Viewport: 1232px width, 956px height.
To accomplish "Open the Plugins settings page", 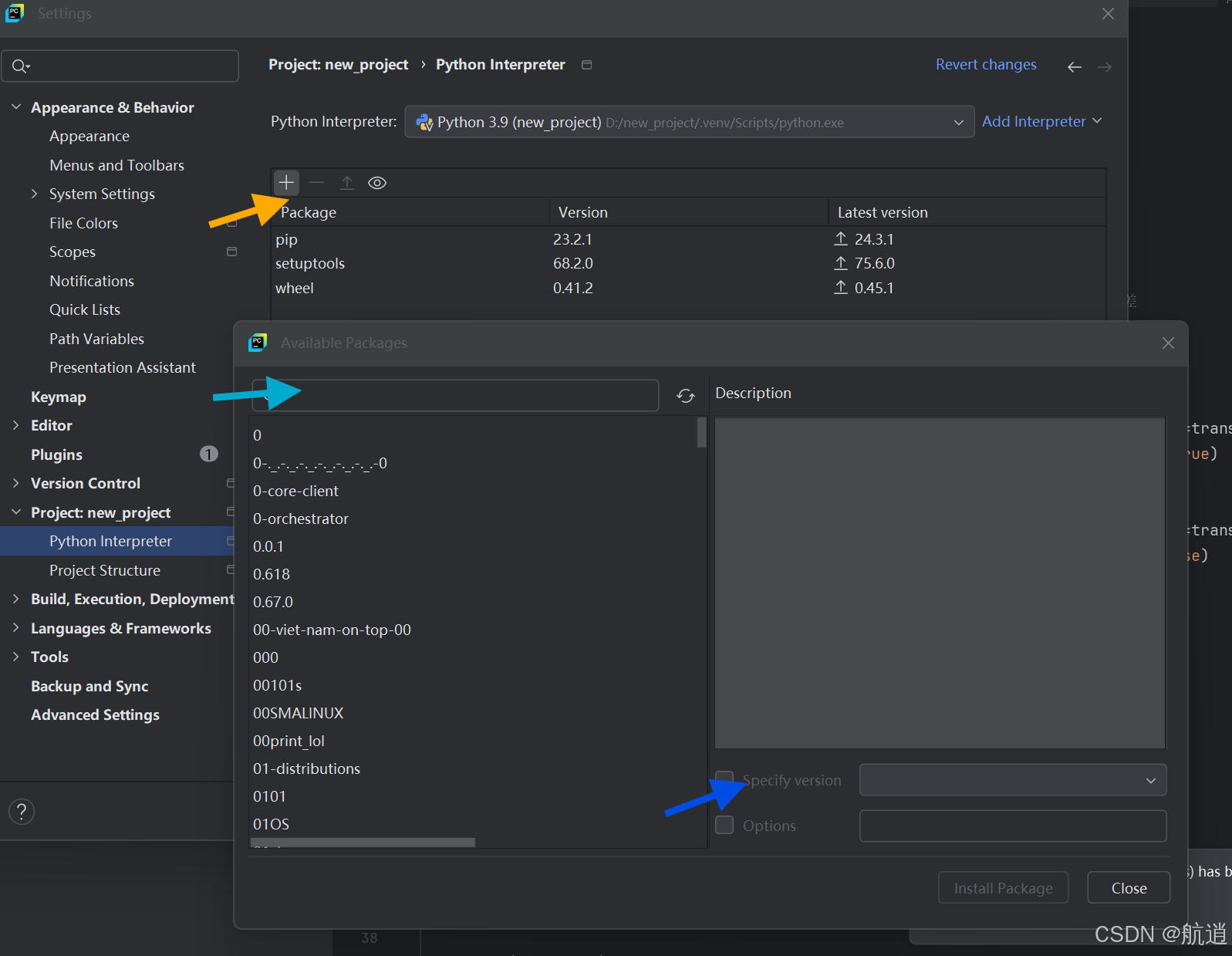I will tap(56, 454).
